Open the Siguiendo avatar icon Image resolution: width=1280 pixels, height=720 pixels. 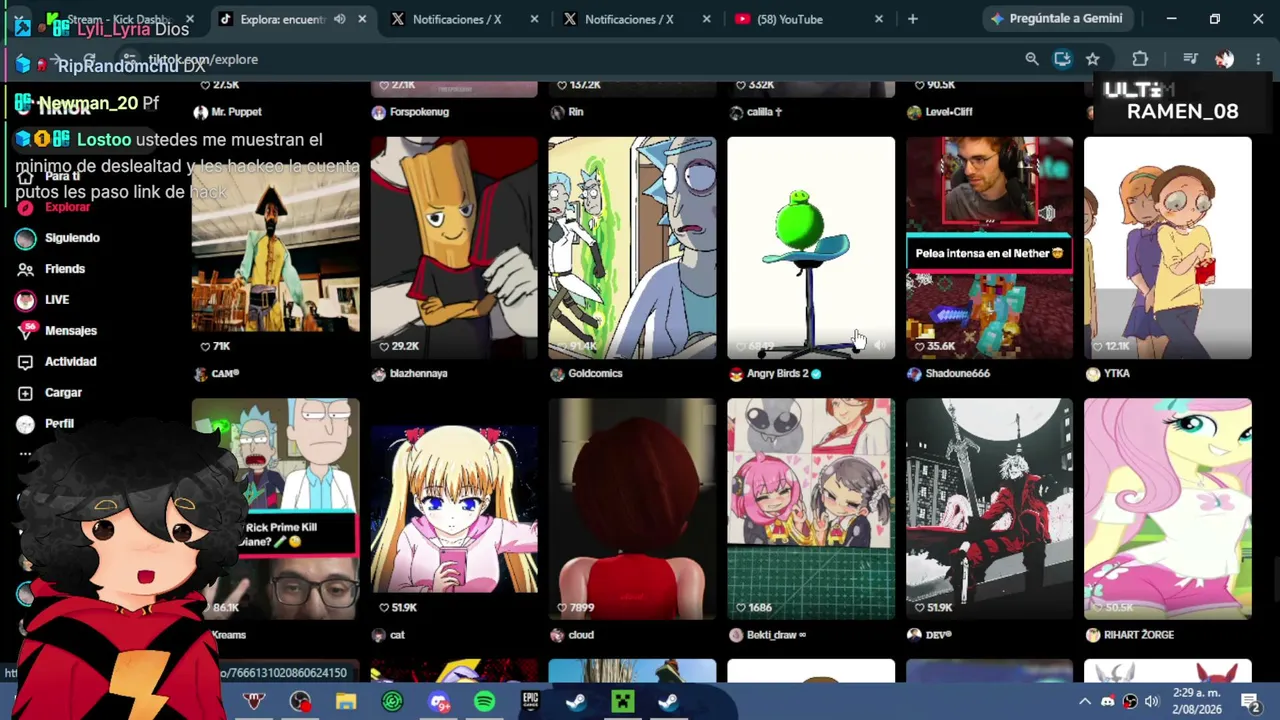[25, 238]
